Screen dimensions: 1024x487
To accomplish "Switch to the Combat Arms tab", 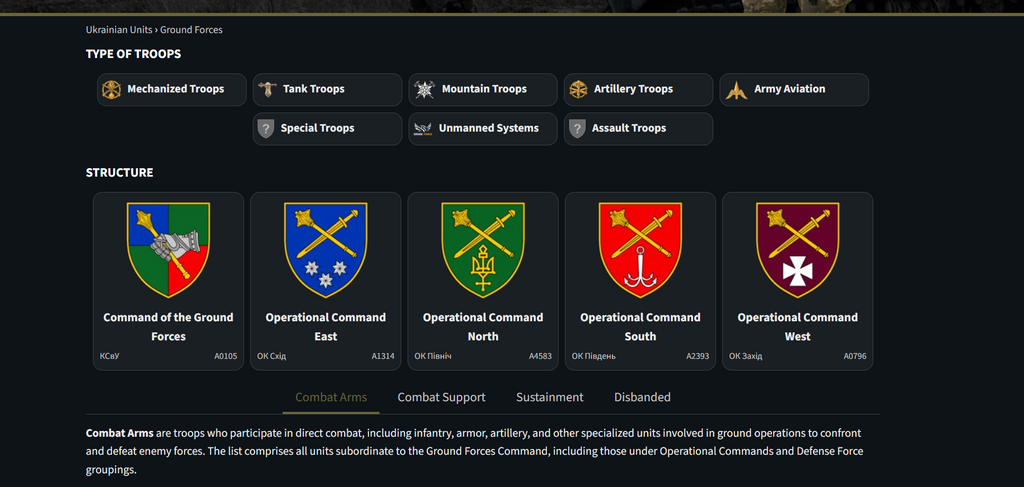I will [x=331, y=397].
